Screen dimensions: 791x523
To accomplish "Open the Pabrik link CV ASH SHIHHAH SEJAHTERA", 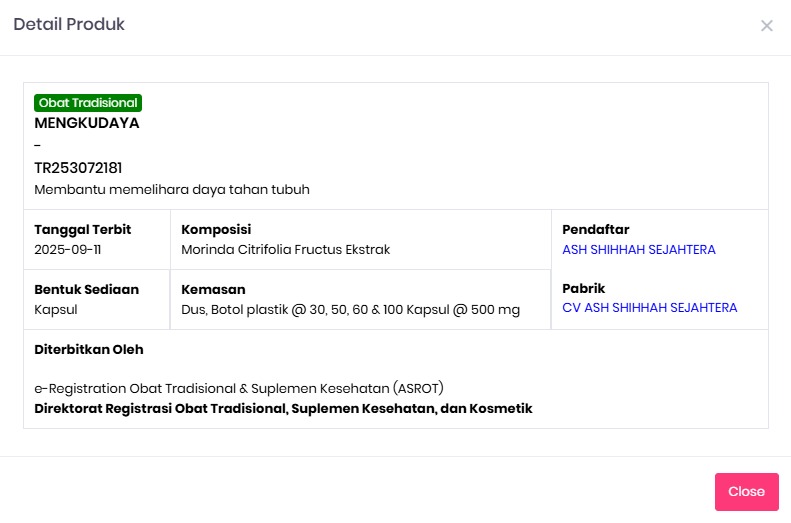I will click(x=649, y=308).
